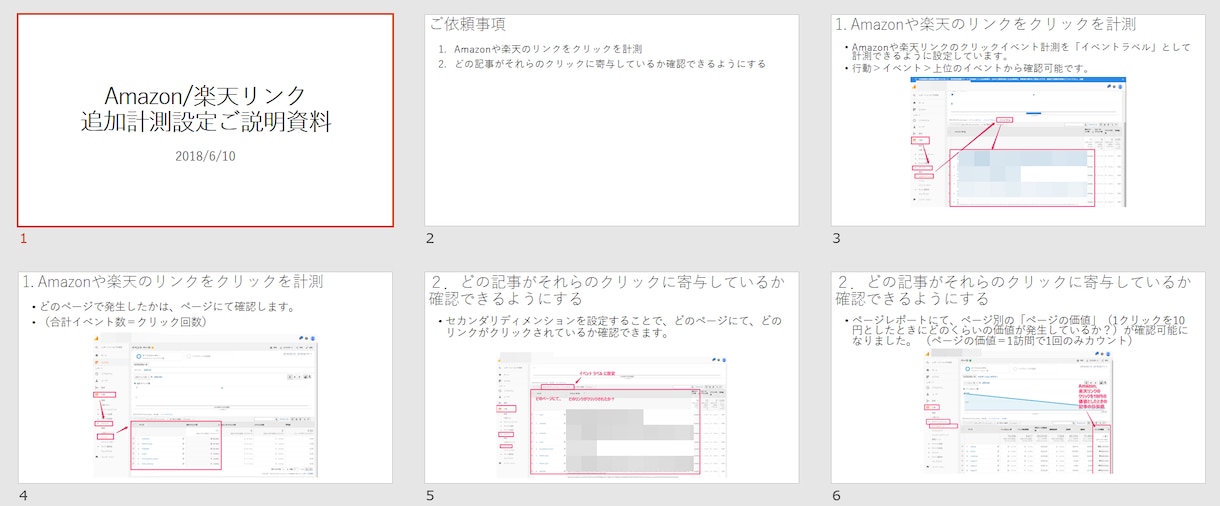The width and height of the screenshot is (1220, 506).
Task: Click slide number label 5
Action: coord(430,496)
